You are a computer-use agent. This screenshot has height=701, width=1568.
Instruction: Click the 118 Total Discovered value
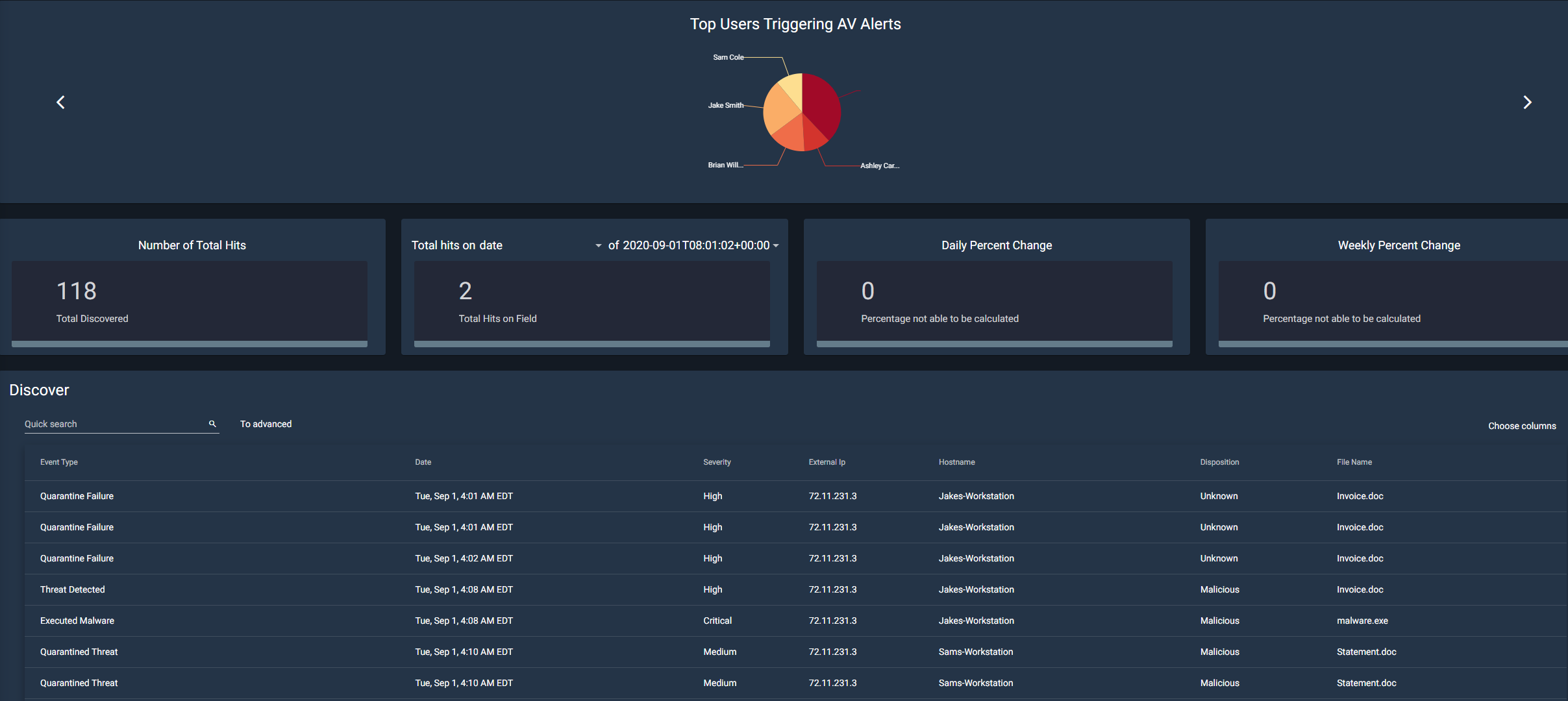click(x=77, y=291)
